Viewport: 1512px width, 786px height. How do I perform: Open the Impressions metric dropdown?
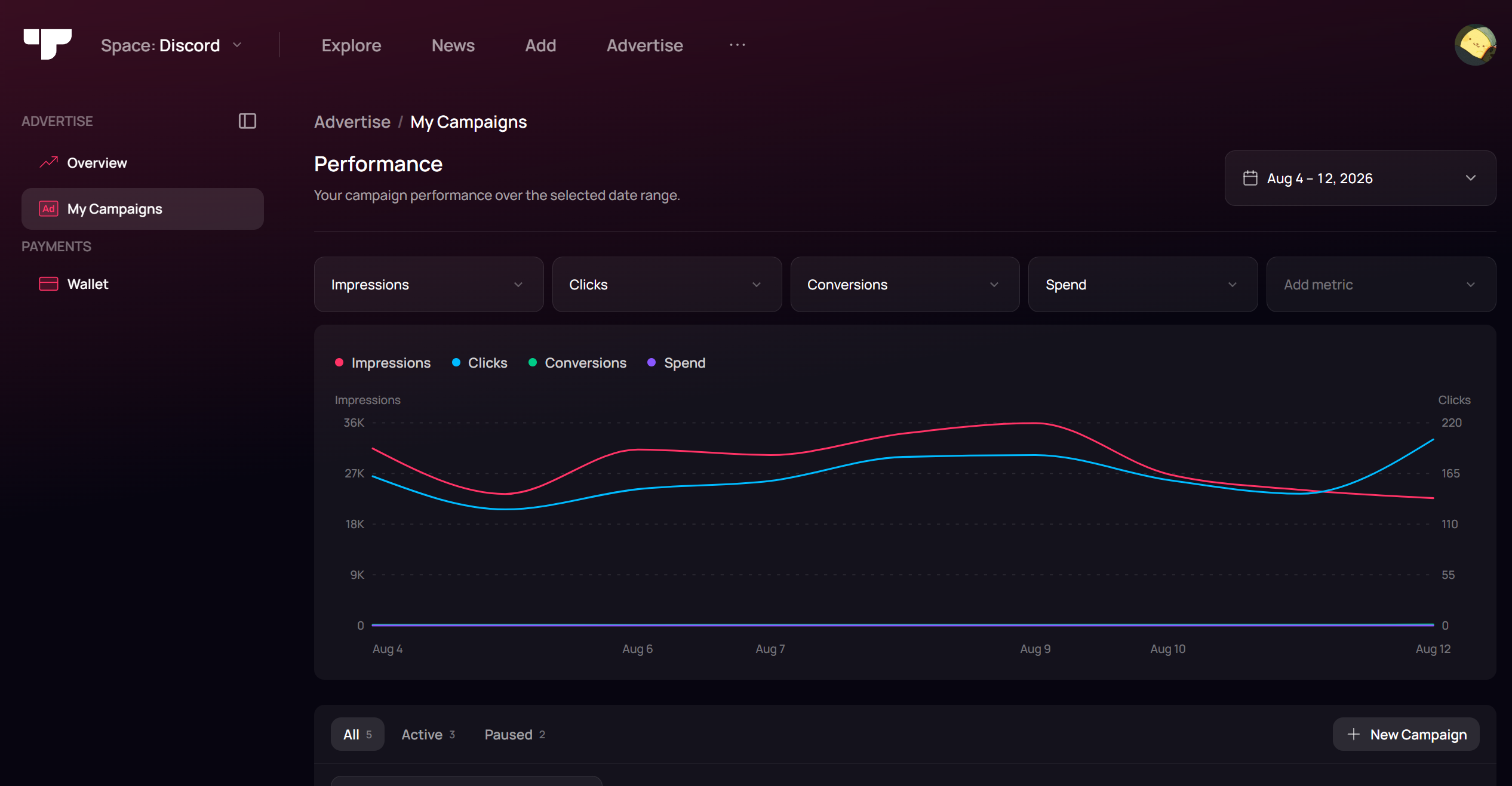(429, 284)
